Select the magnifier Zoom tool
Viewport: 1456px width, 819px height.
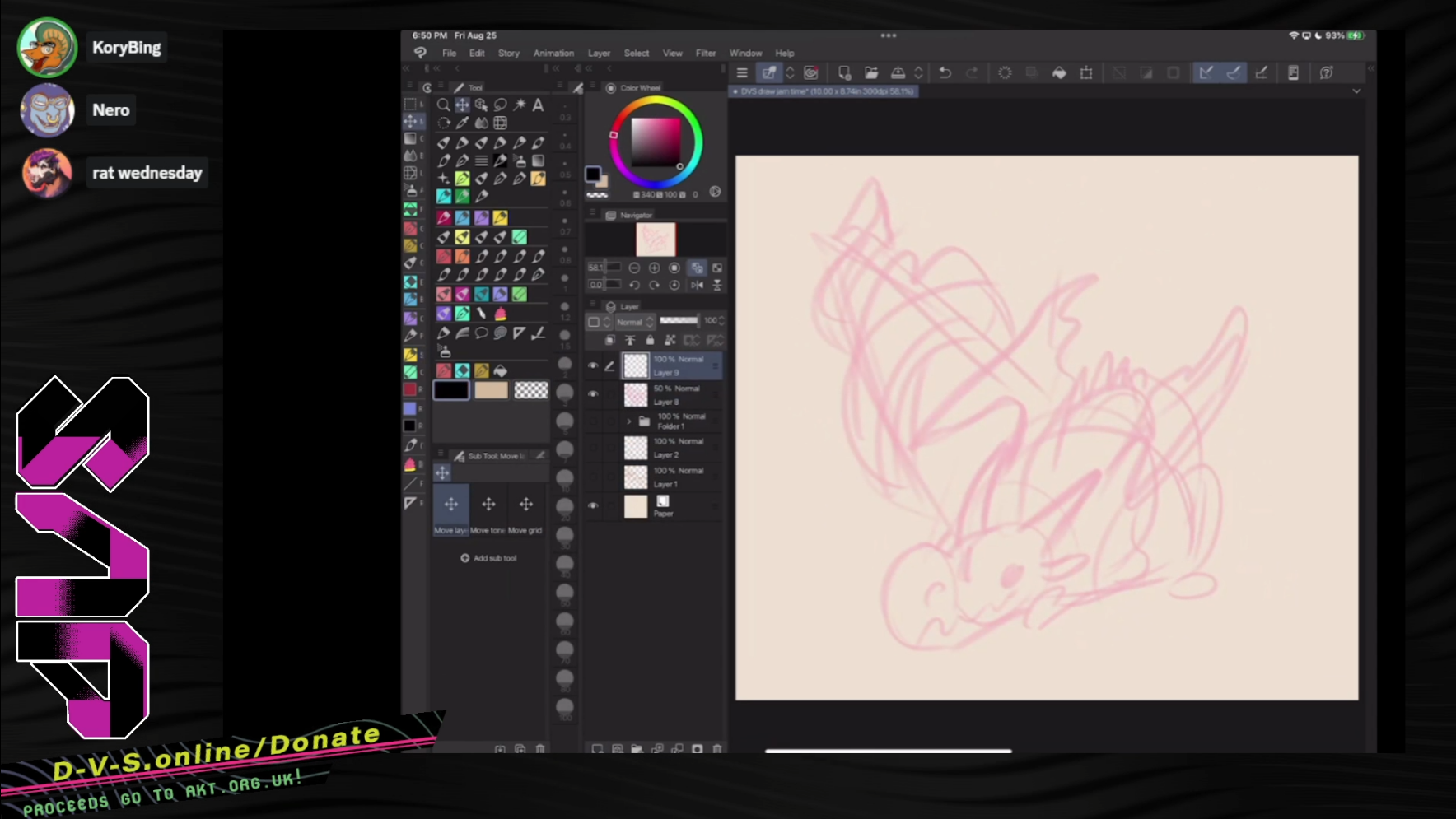443,105
